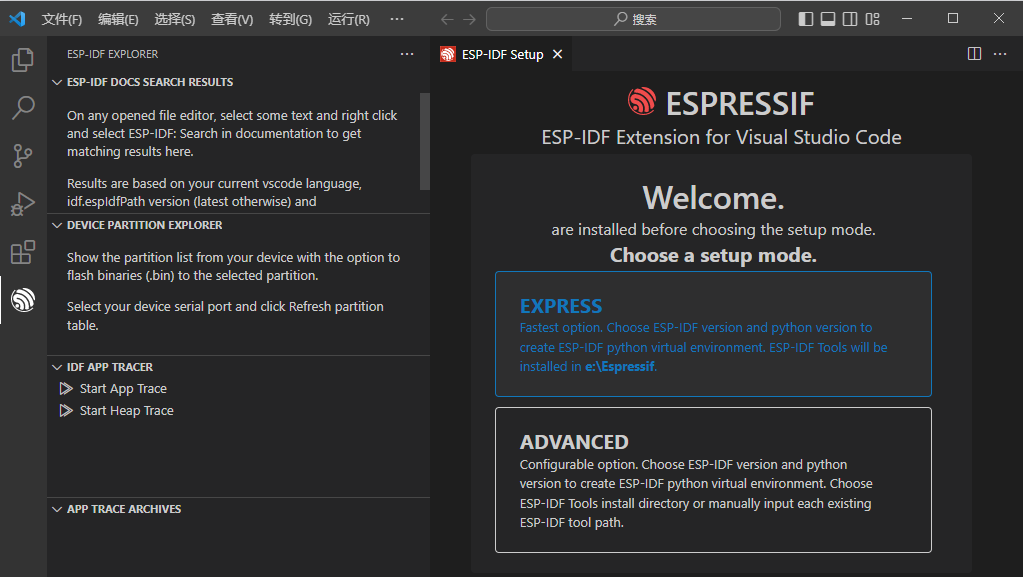
Task: Open the 转到(G) menu
Action: (290, 20)
